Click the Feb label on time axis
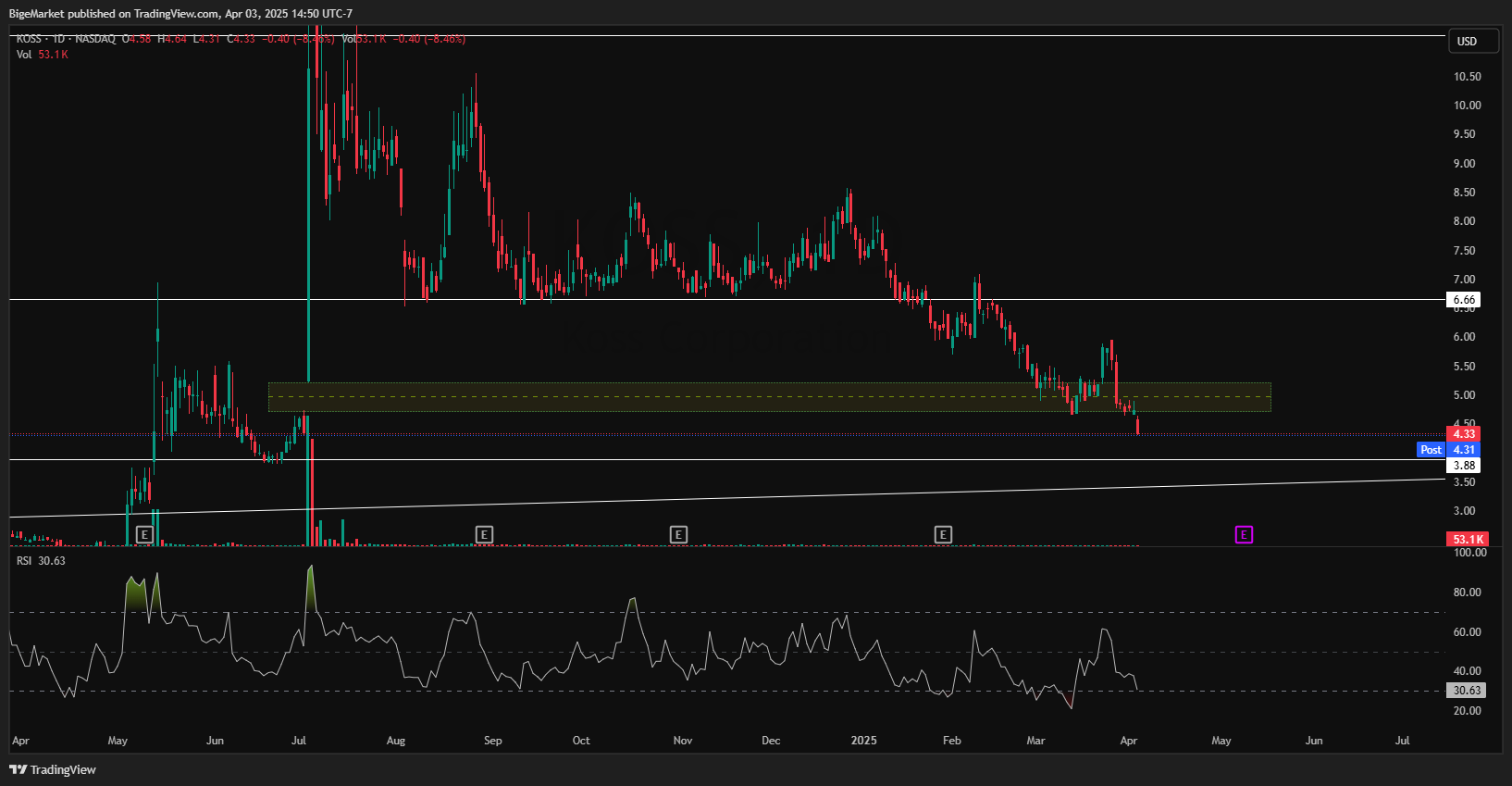The height and width of the screenshot is (786, 1512). coord(951,741)
